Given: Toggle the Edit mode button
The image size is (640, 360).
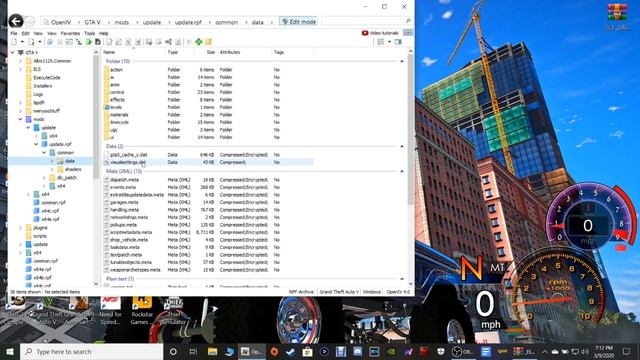Looking at the screenshot, I should 298,22.
